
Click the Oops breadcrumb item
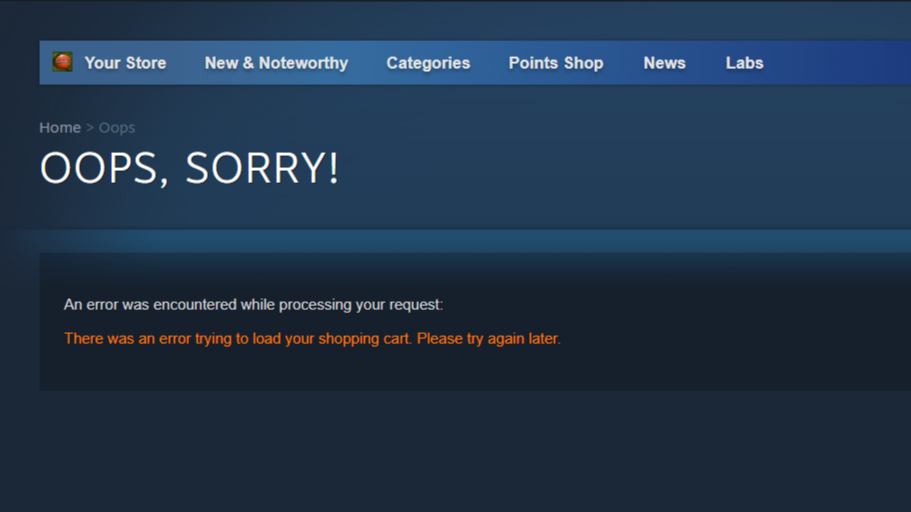click(117, 128)
